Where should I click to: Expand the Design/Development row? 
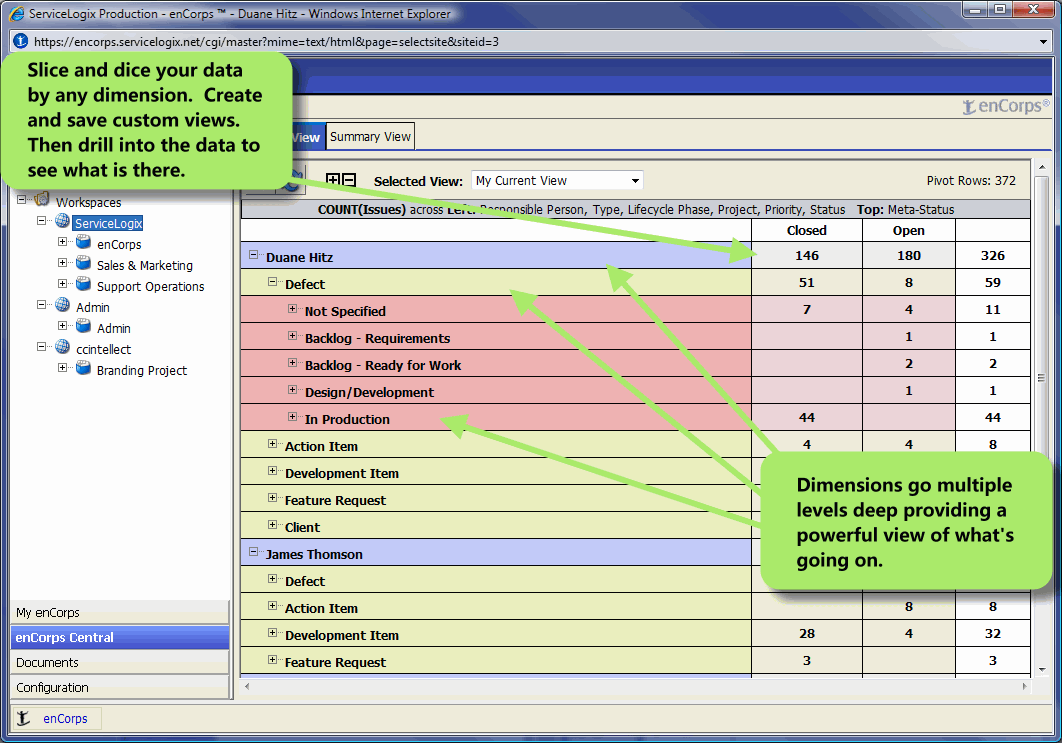(292, 390)
